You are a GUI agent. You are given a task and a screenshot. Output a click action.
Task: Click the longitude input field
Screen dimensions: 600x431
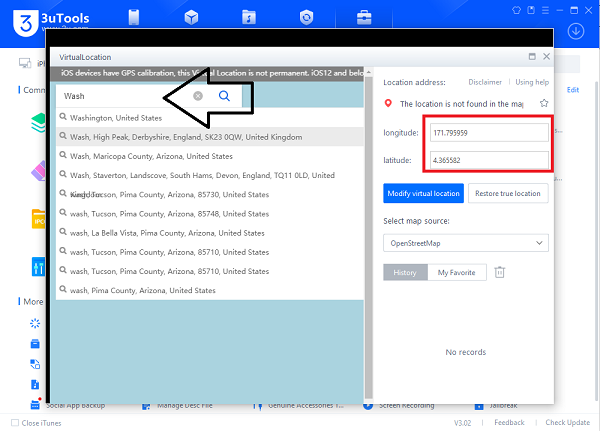[489, 133]
